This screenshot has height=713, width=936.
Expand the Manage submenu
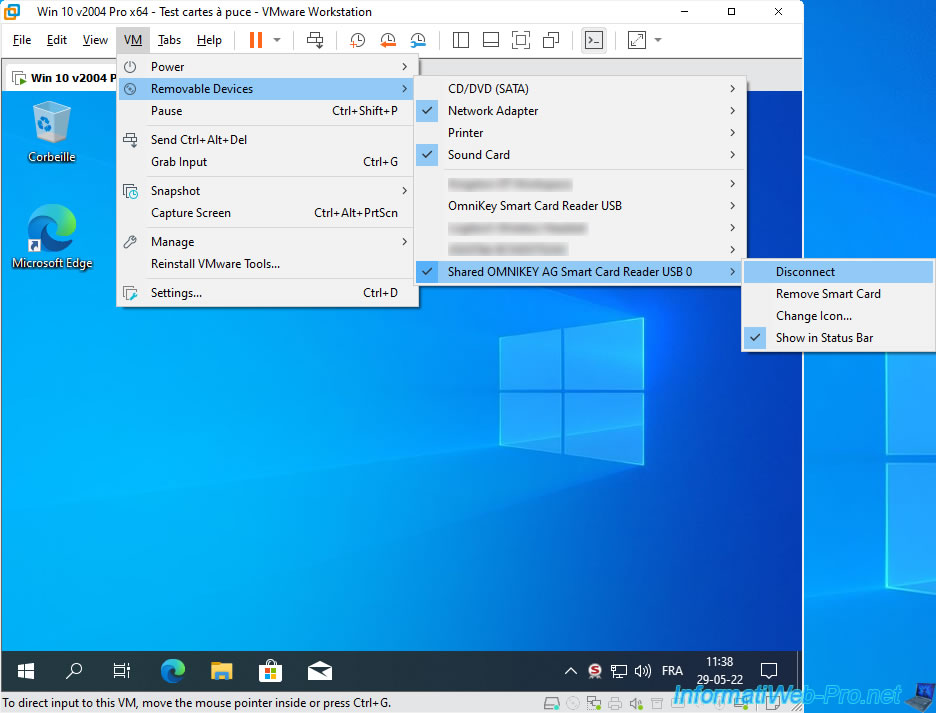tap(268, 242)
